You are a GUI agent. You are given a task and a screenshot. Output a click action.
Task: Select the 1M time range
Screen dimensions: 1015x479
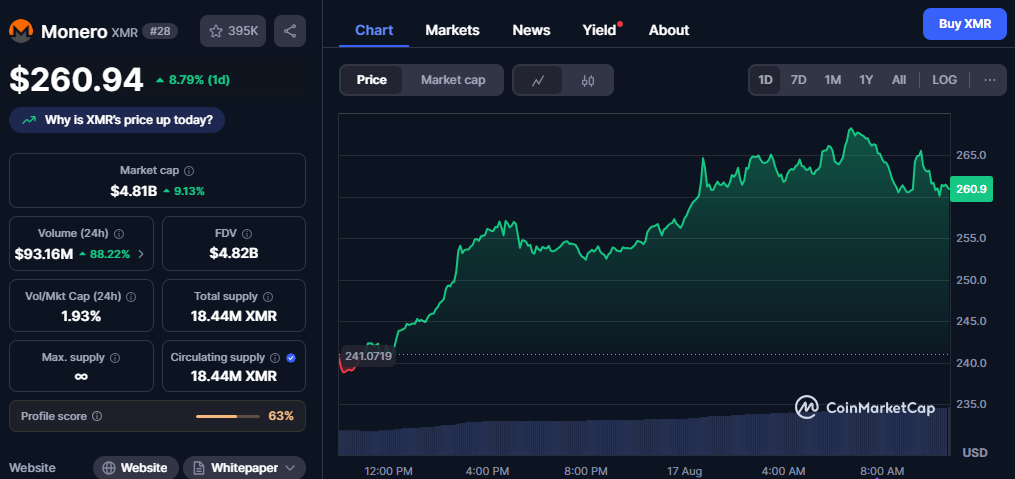tap(832, 80)
